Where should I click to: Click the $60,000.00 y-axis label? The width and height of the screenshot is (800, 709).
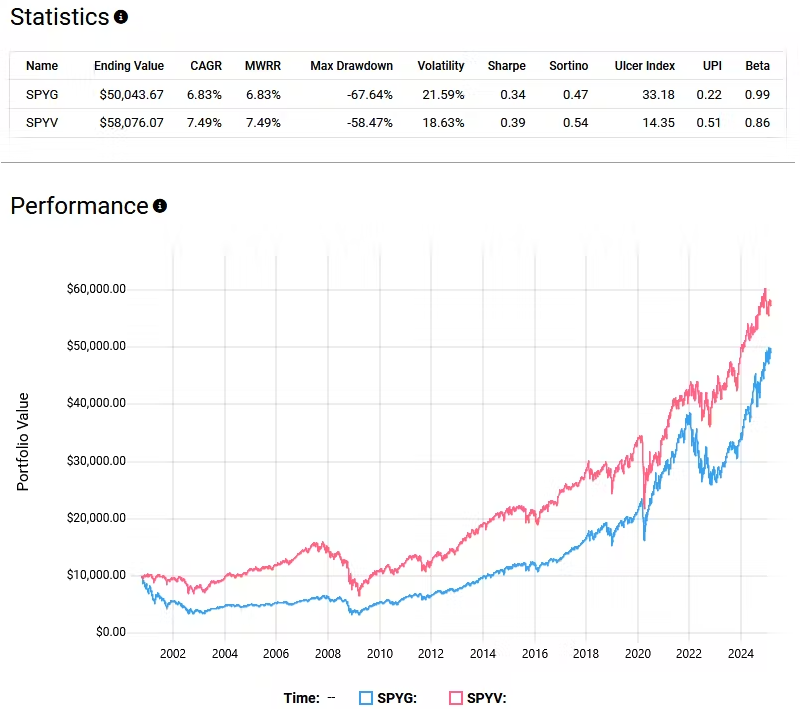coord(96,289)
